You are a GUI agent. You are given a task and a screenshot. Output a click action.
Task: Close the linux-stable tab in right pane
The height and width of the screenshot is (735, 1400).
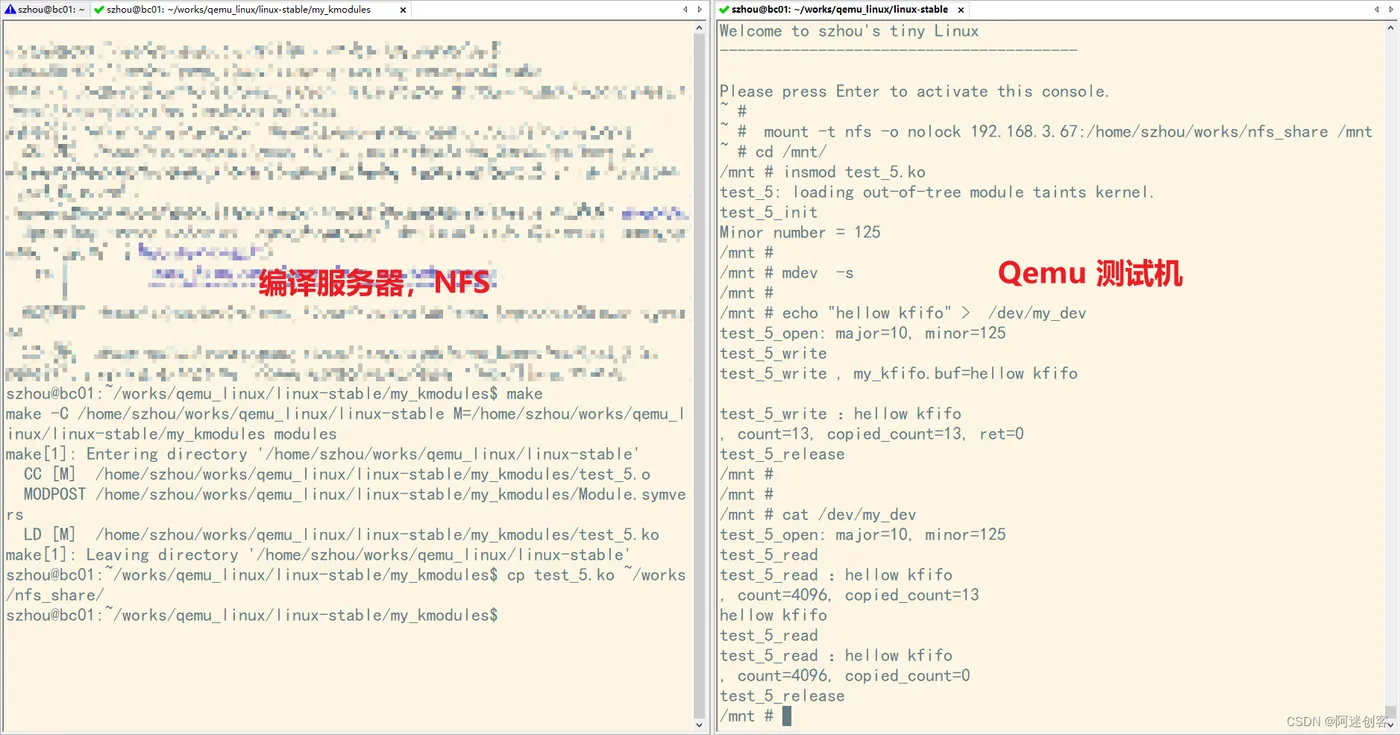[961, 9]
